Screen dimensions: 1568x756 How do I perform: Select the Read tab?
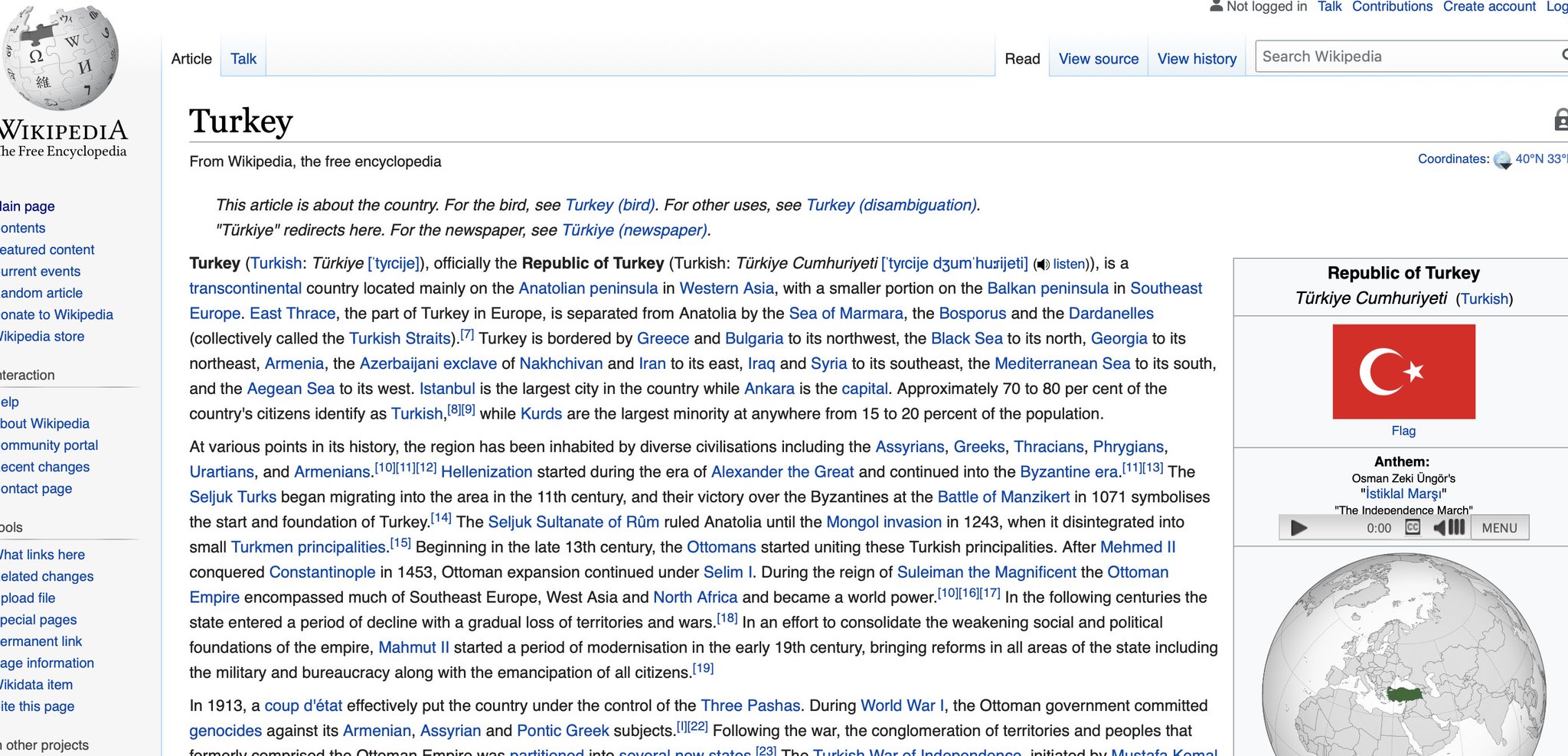[1022, 59]
